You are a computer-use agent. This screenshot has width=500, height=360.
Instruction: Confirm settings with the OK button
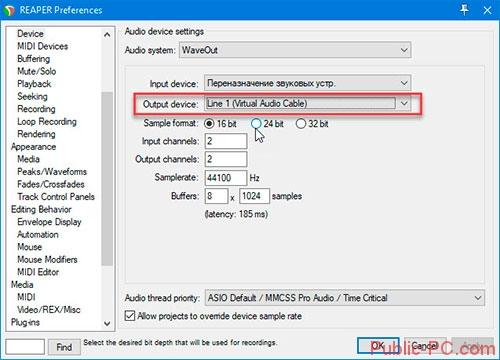tap(378, 346)
